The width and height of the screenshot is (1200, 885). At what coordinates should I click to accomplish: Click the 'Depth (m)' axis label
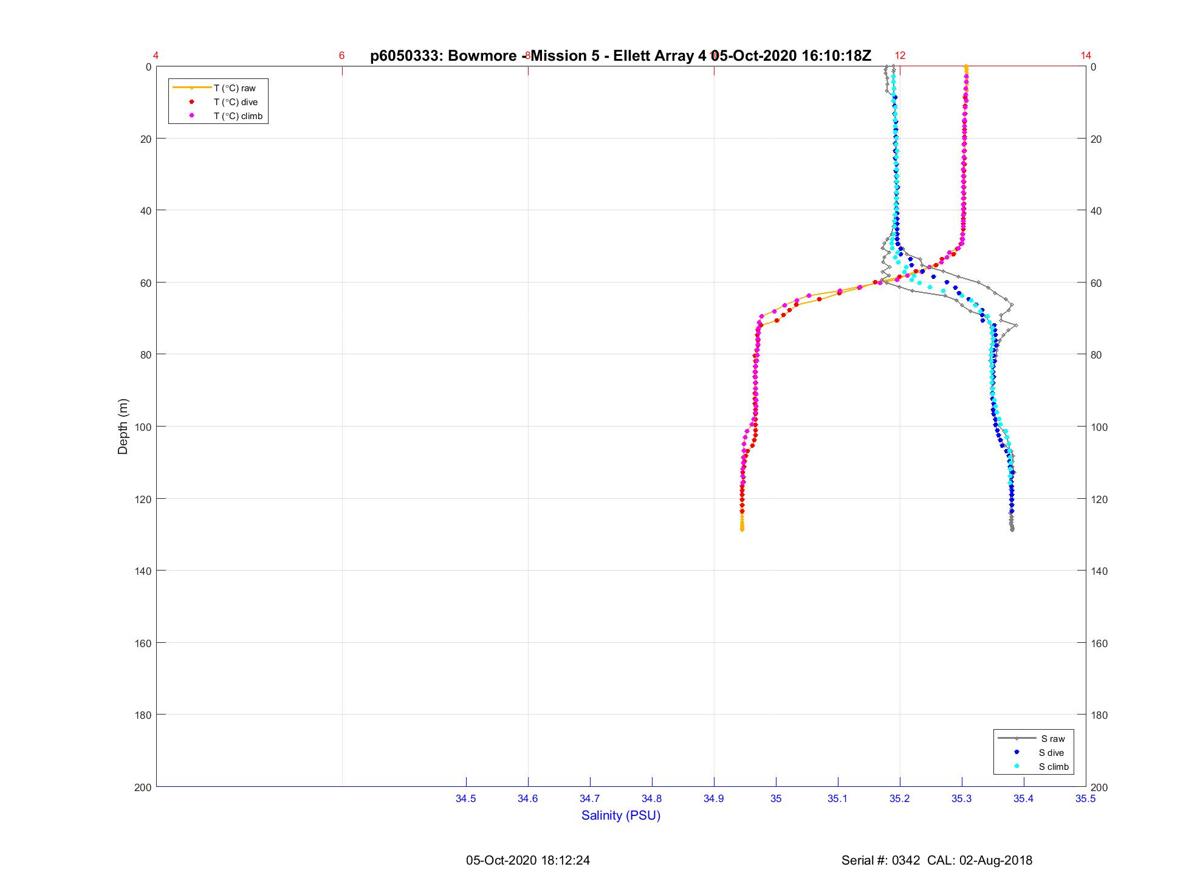point(123,427)
